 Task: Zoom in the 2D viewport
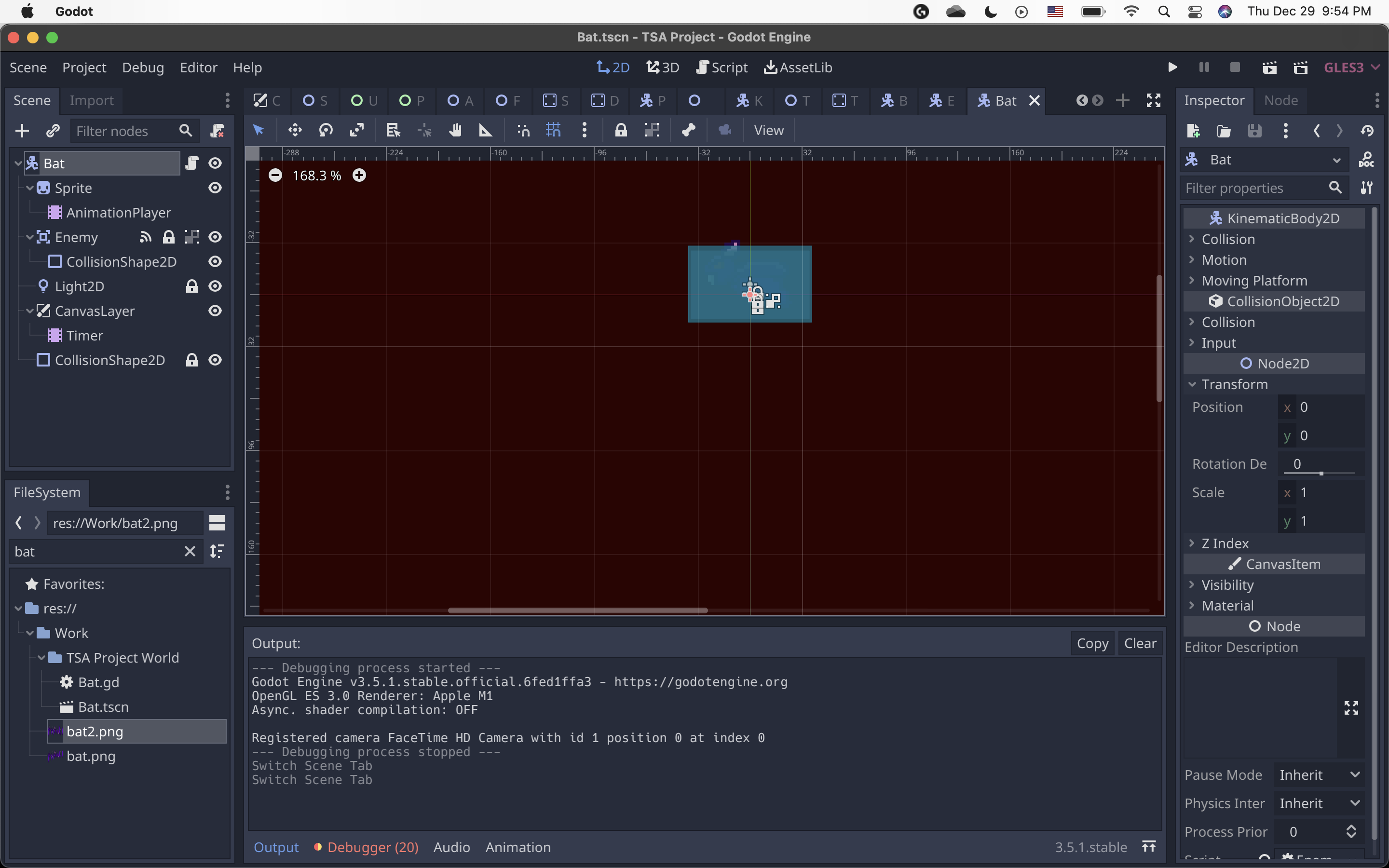(x=359, y=175)
